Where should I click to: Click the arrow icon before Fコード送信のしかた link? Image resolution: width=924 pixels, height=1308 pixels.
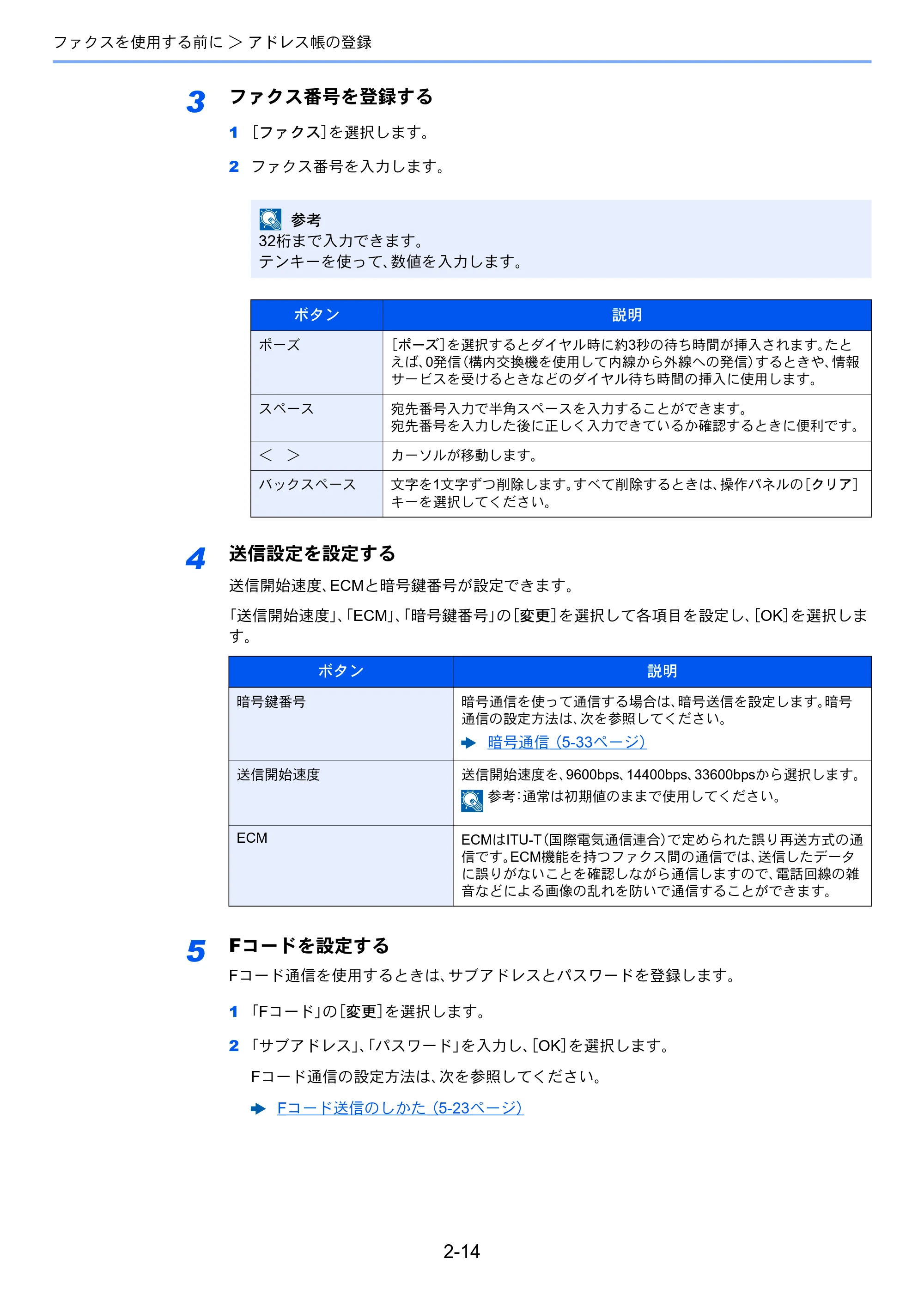coord(258,1108)
